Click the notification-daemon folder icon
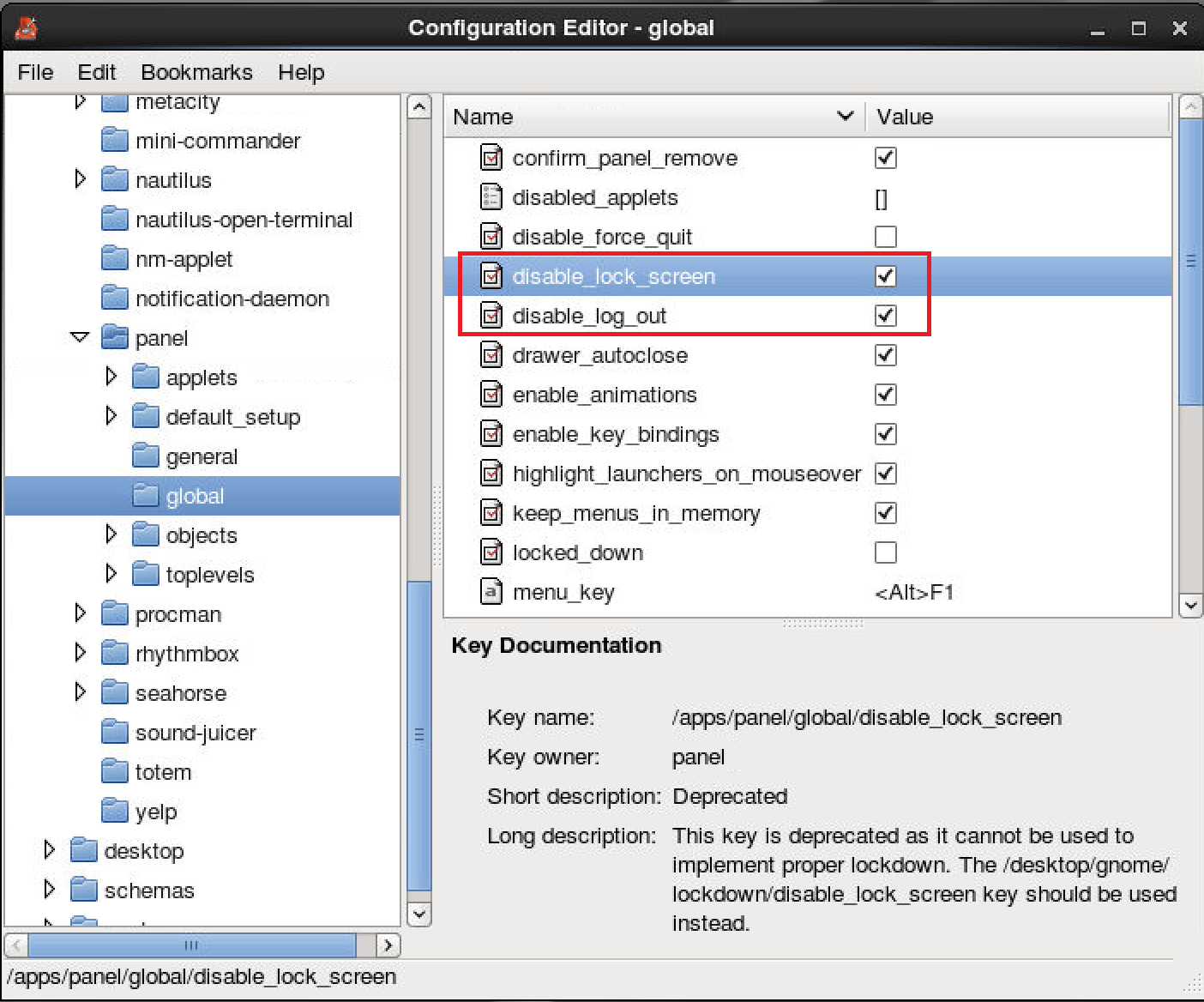Image resolution: width=1204 pixels, height=1002 pixels. 115,298
